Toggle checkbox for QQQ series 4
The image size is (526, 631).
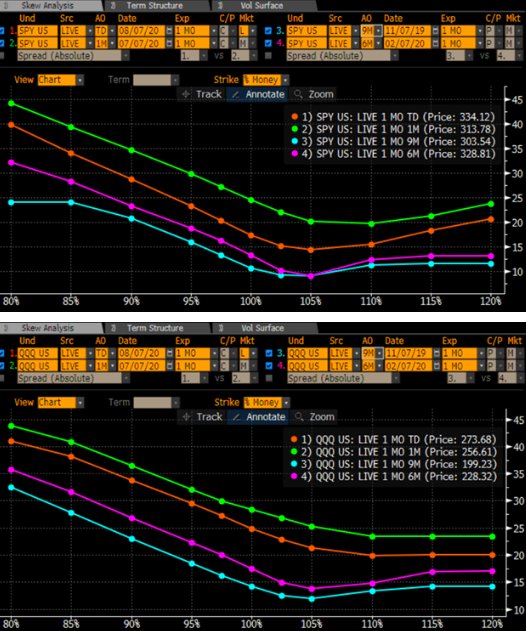pyautogui.click(x=269, y=366)
